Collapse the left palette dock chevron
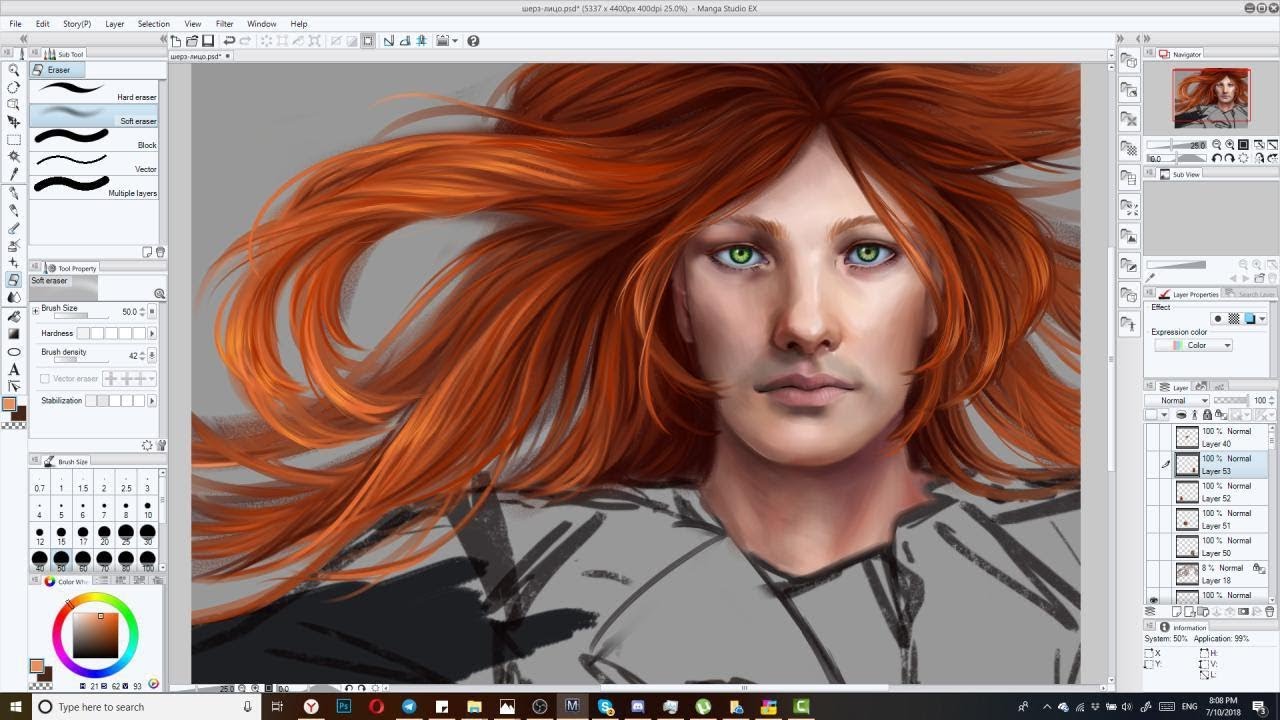This screenshot has height=720, width=1280. (24, 39)
